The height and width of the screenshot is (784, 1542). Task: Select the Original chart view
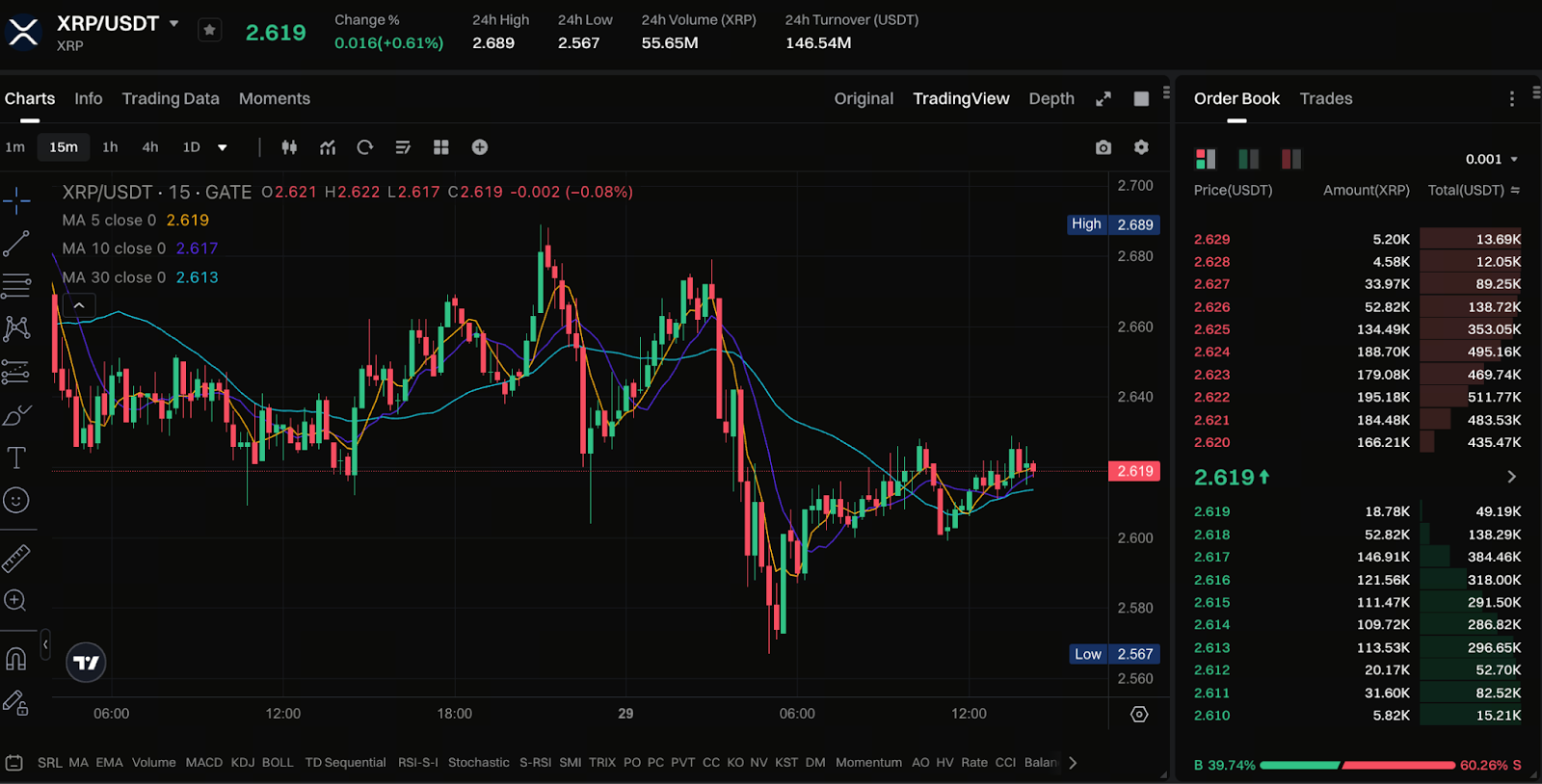864,98
